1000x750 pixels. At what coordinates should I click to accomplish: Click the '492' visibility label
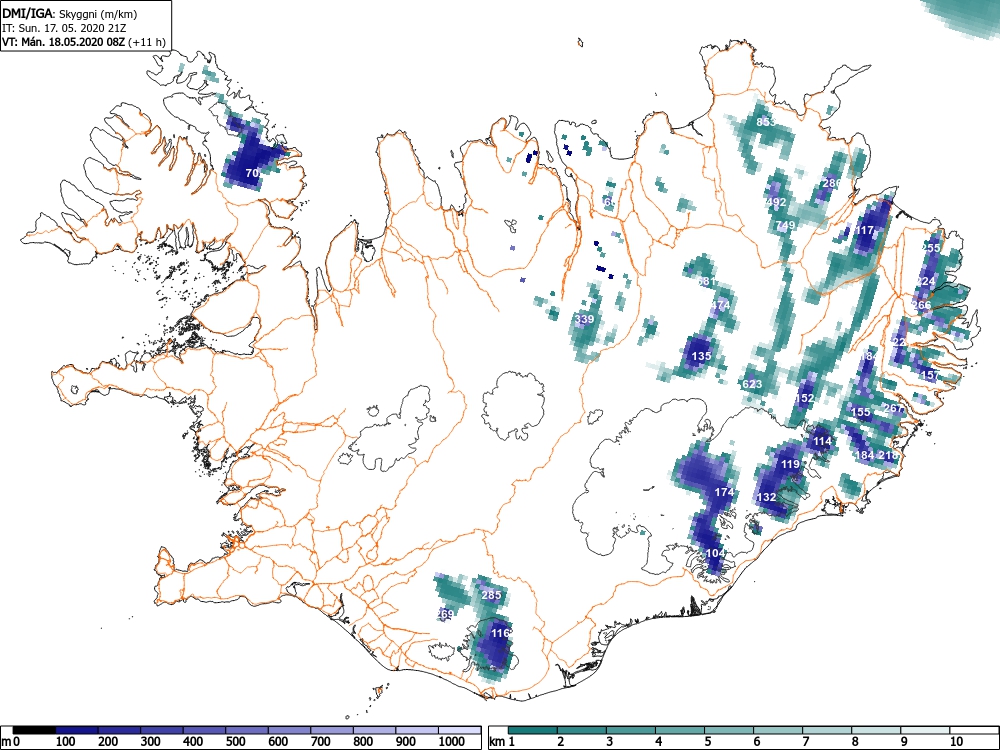(x=776, y=202)
